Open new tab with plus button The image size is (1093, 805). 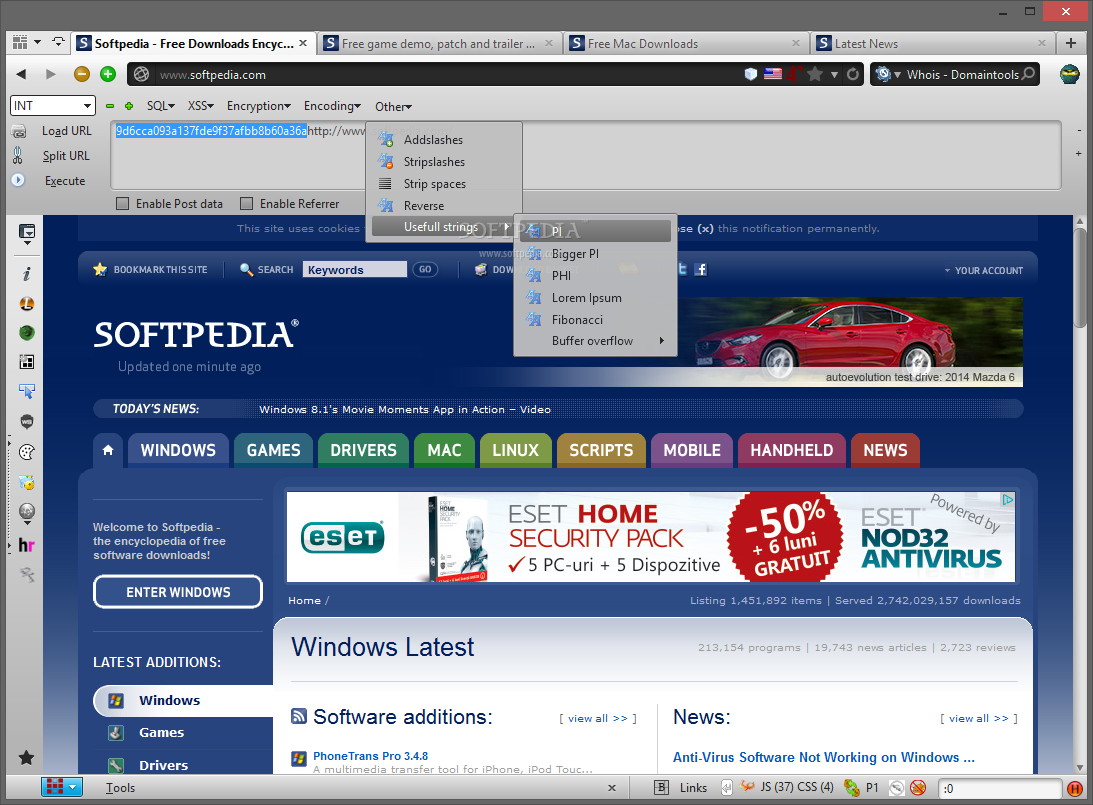(1071, 43)
